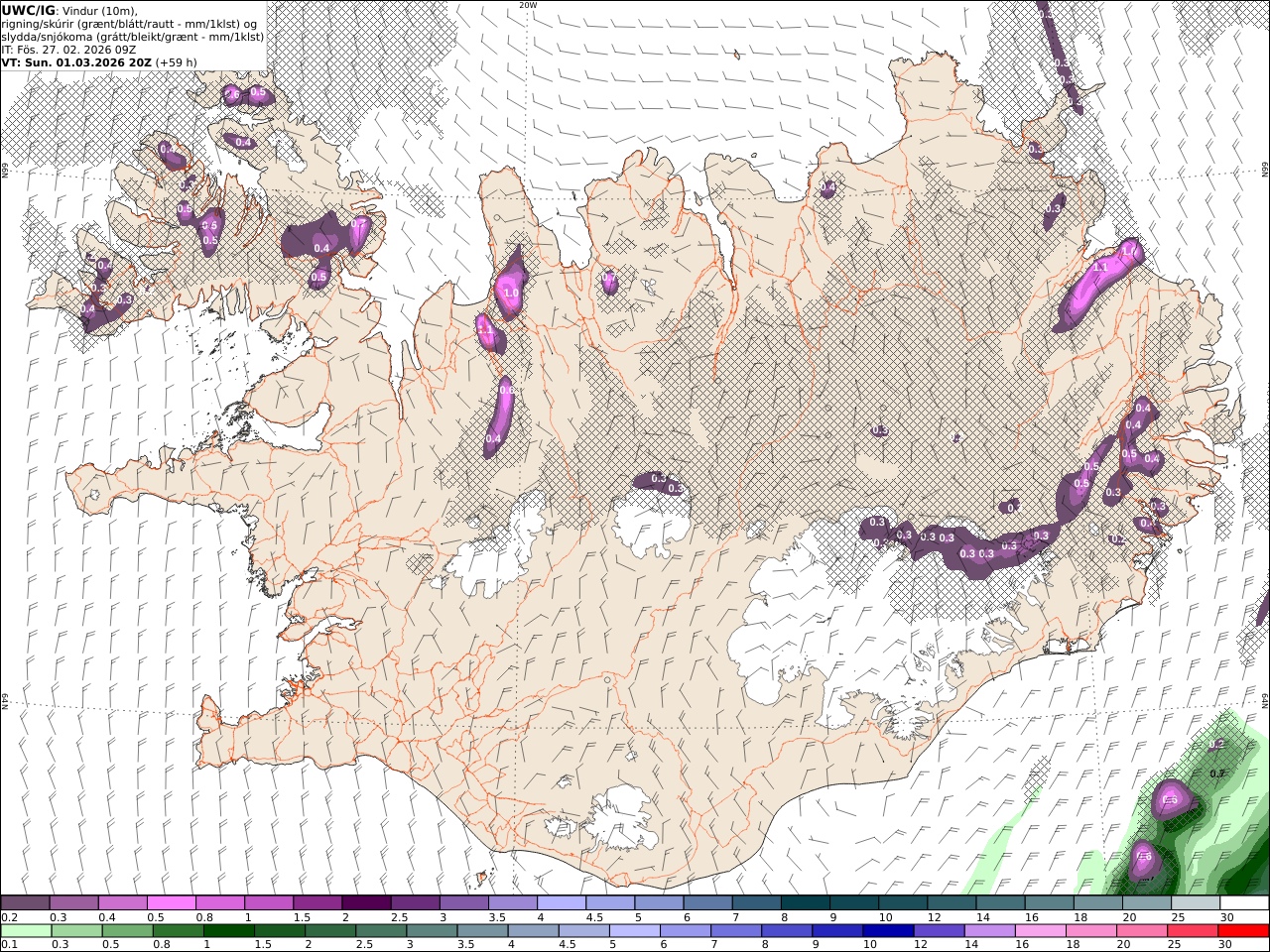Image resolution: width=1270 pixels, height=952 pixels.
Task: Click the '(+59 h)' forecast offset
Action: pos(176,62)
